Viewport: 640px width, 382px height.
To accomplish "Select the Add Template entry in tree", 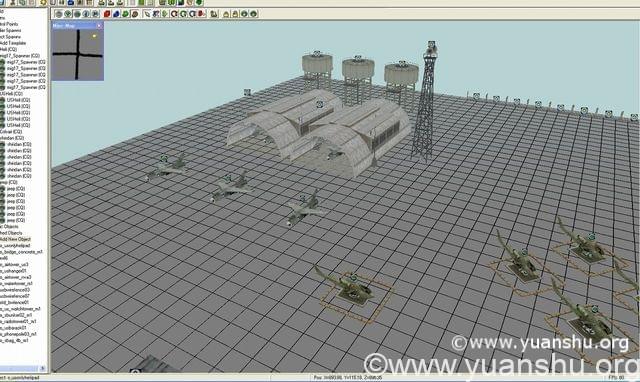I will (12, 43).
